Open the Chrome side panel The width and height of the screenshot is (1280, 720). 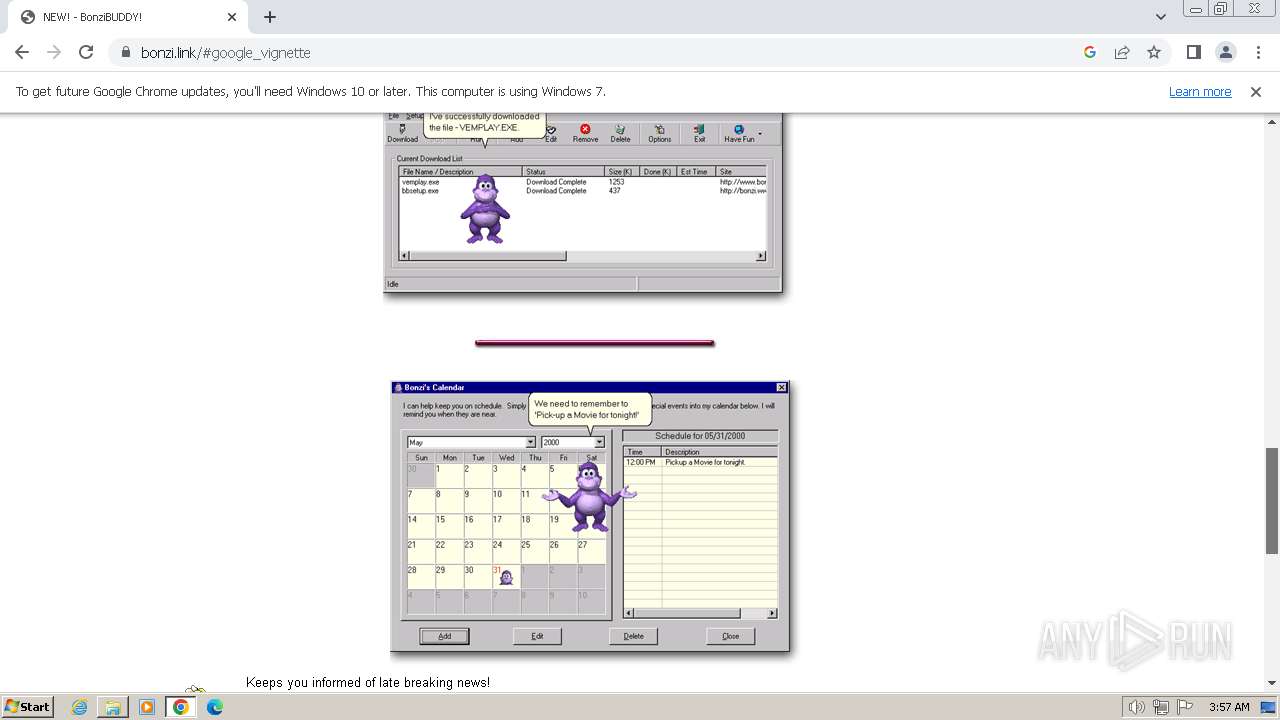click(1194, 53)
